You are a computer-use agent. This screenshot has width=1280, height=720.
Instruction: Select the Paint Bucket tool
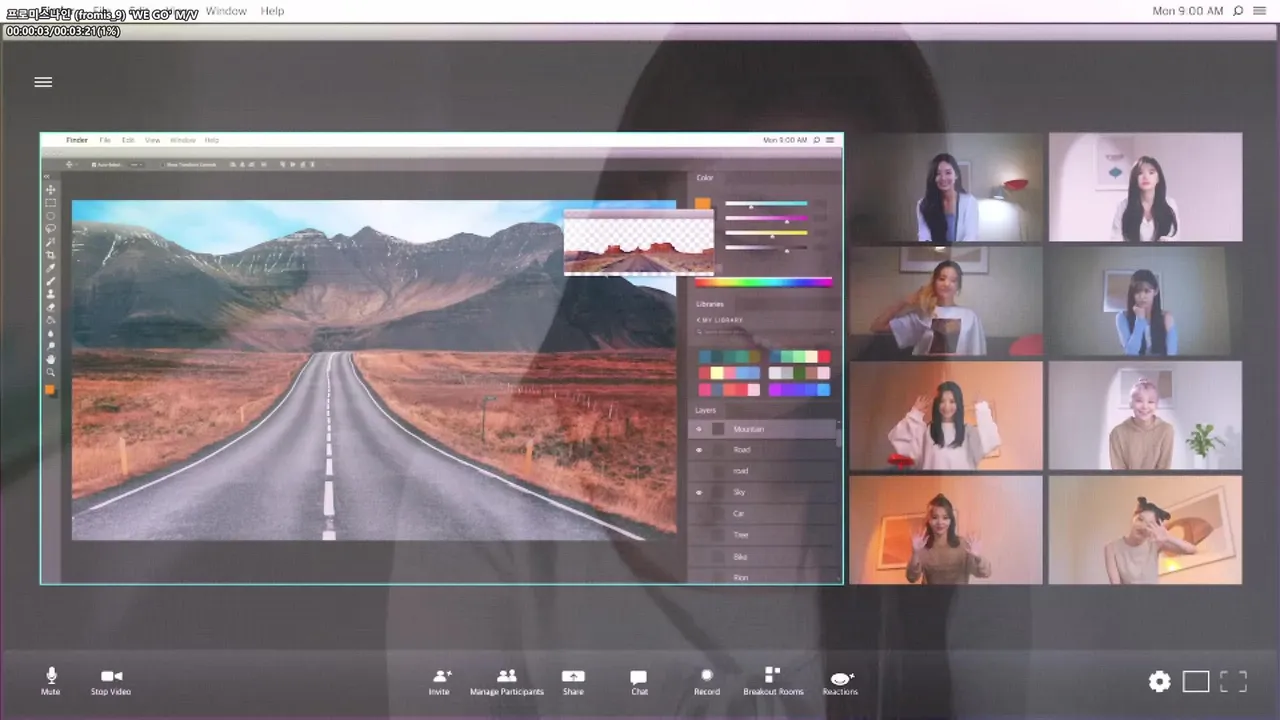pos(50,320)
